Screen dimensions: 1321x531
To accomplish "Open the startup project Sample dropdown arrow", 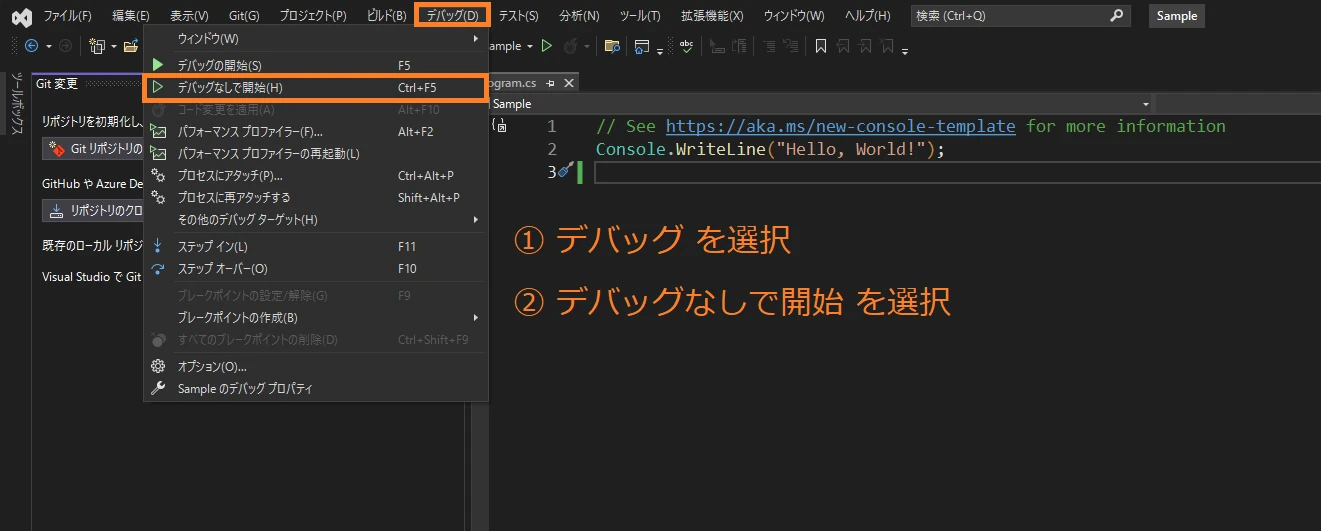I will point(531,46).
